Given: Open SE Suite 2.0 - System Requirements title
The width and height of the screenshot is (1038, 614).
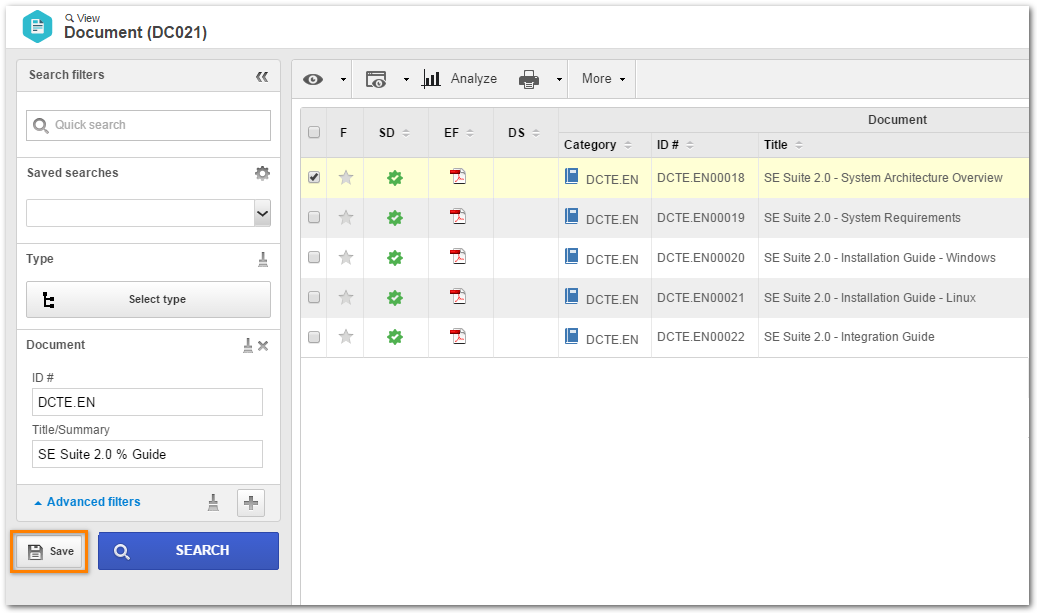Looking at the screenshot, I should 862,218.
